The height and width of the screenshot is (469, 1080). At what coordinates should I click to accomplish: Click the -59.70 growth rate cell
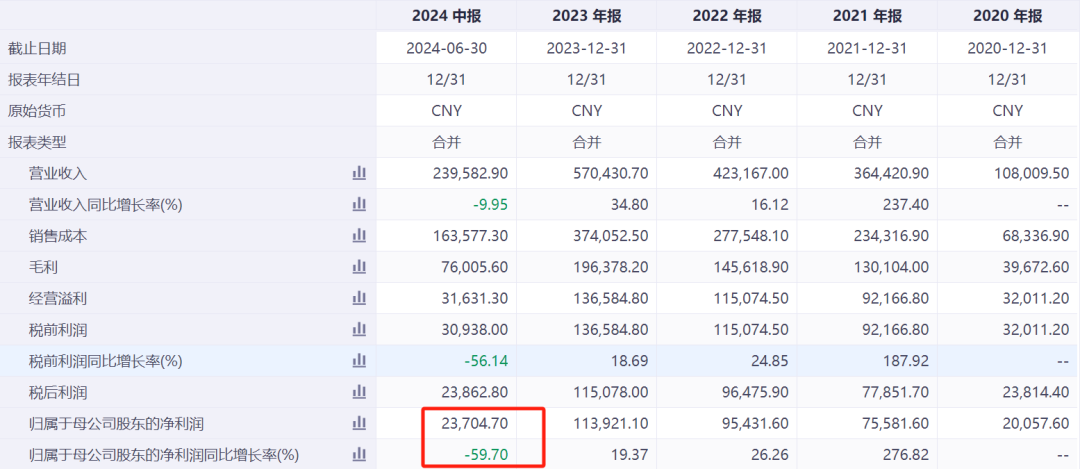486,455
